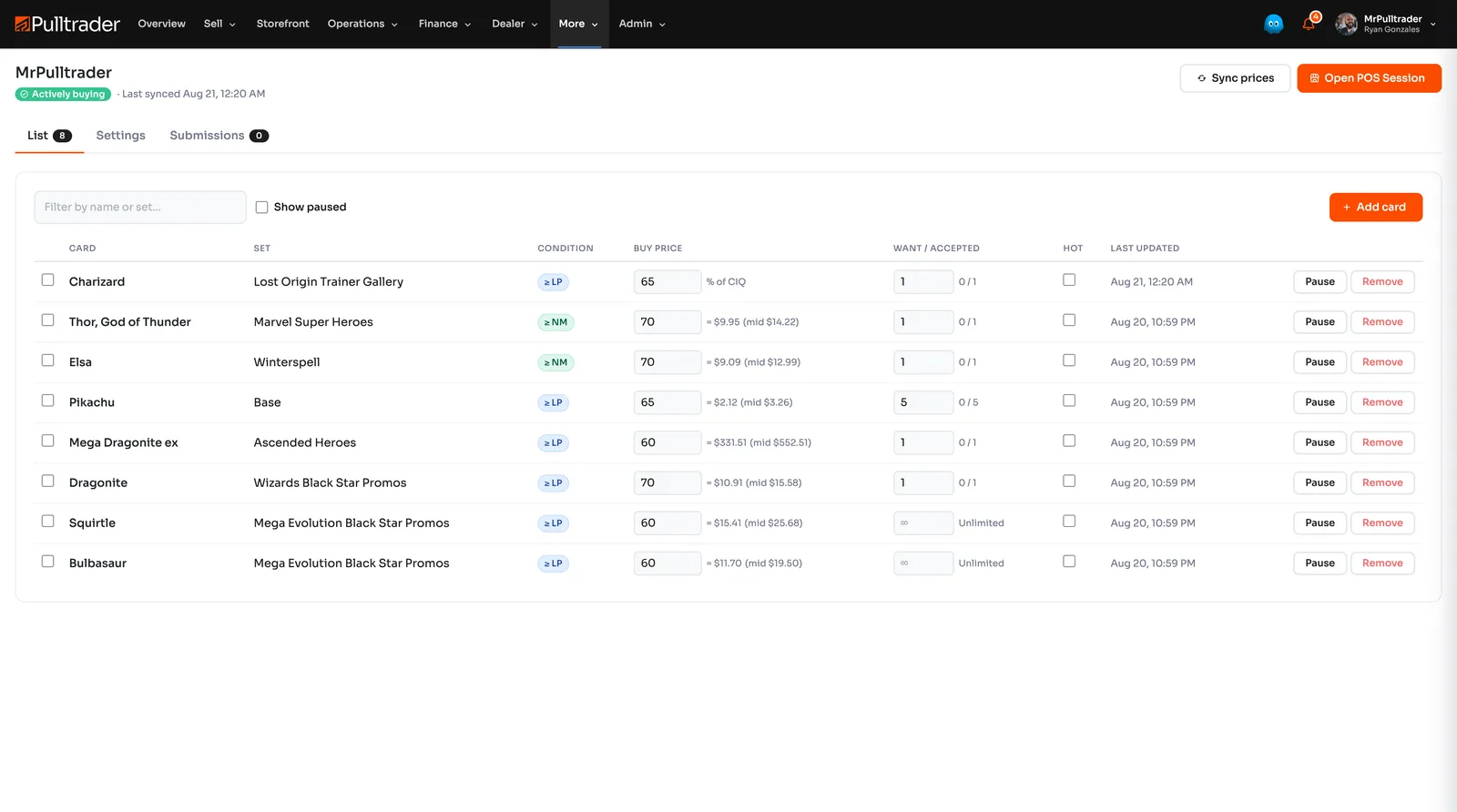
Task: Click the NM condition badge for Elsa
Action: (555, 362)
